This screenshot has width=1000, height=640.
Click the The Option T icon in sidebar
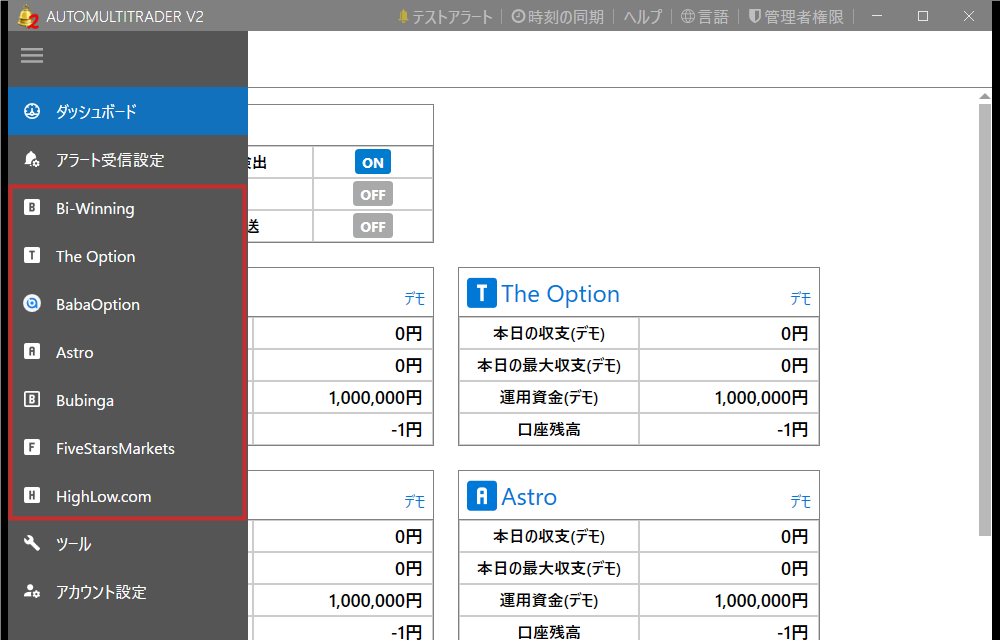[x=32, y=256]
